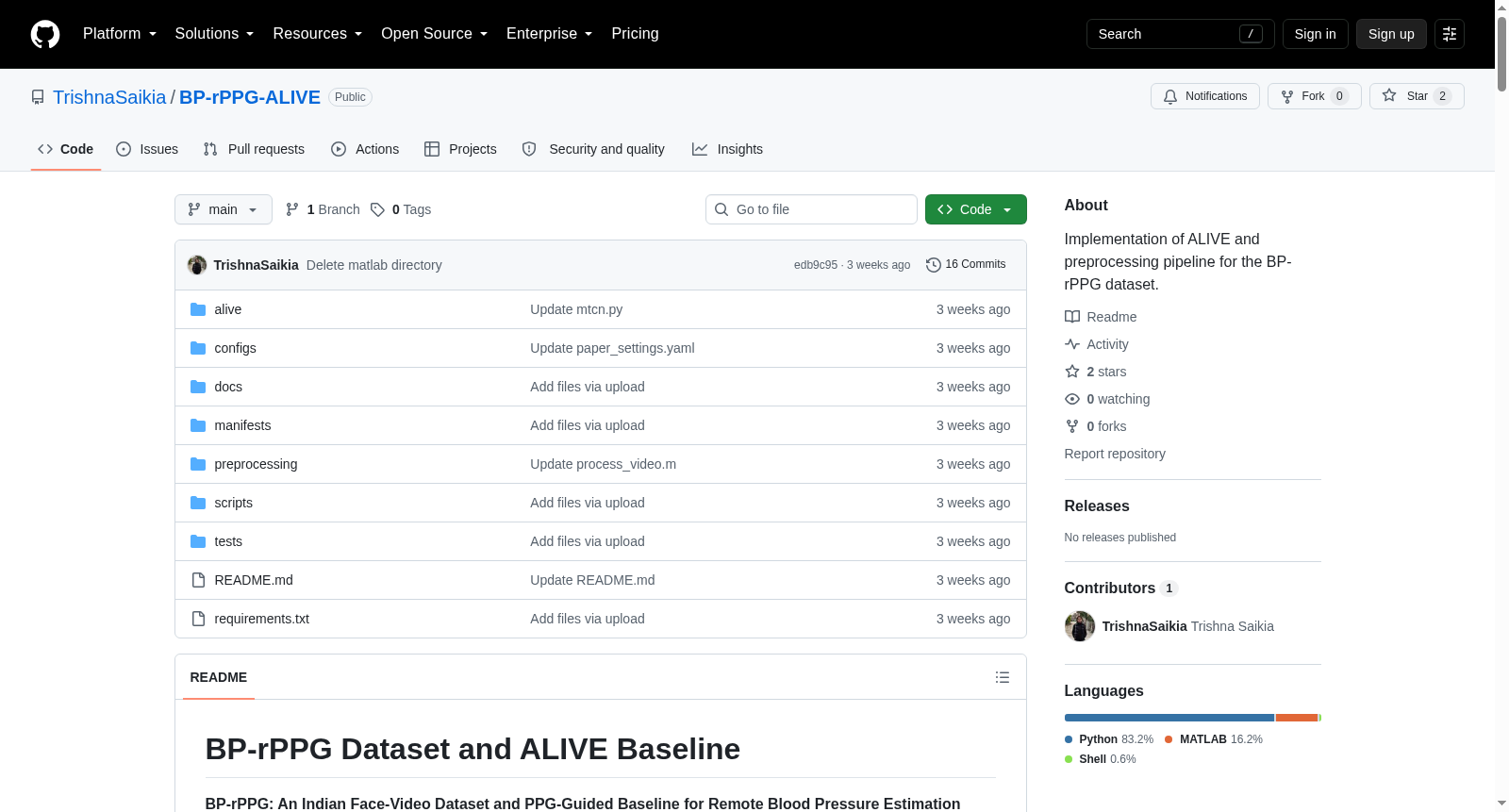The image size is (1509, 812).
Task: Expand the Solutions menu
Action: click(214, 34)
